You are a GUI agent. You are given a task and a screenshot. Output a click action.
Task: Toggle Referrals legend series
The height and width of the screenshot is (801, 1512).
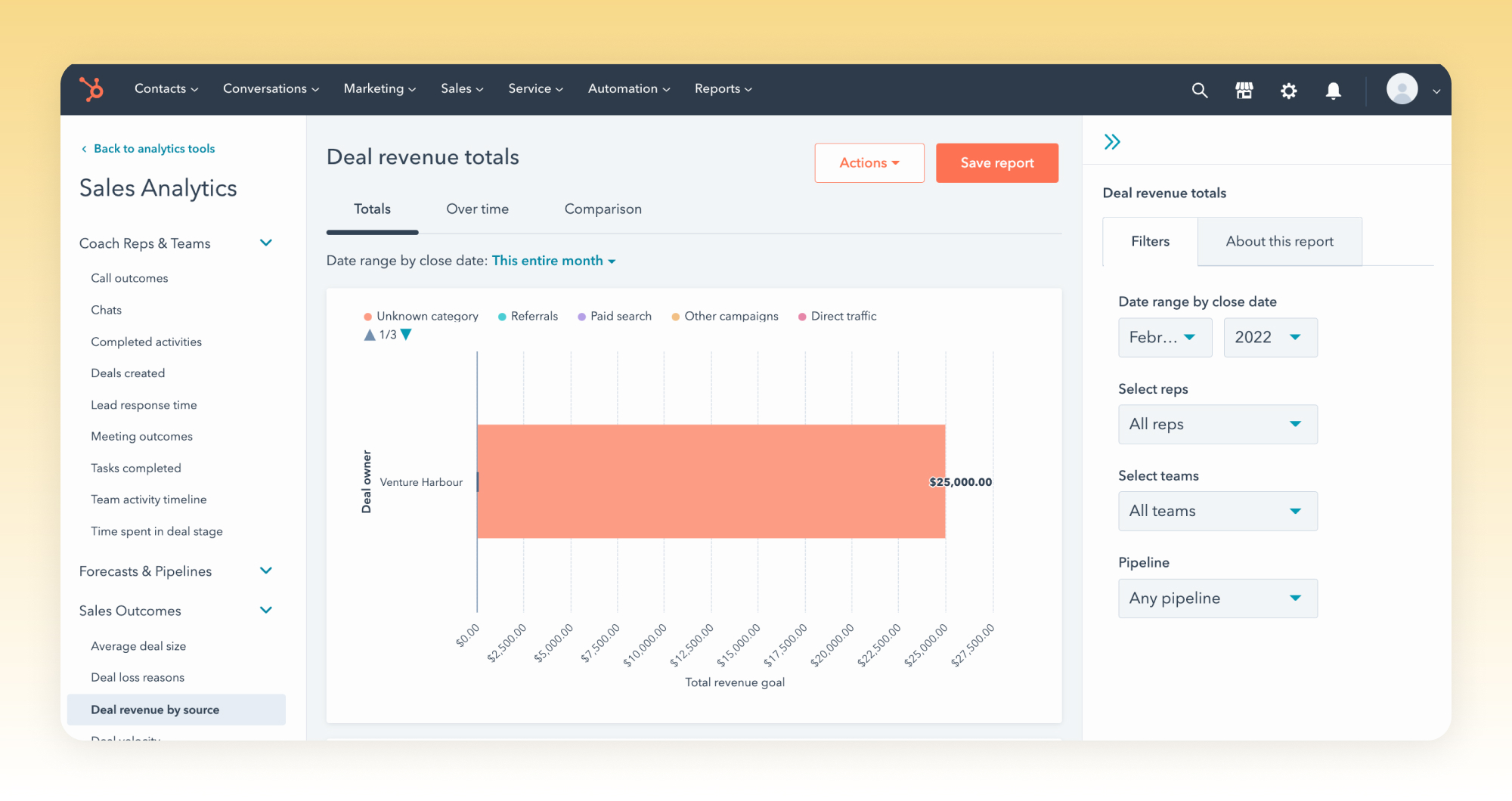pyautogui.click(x=528, y=316)
